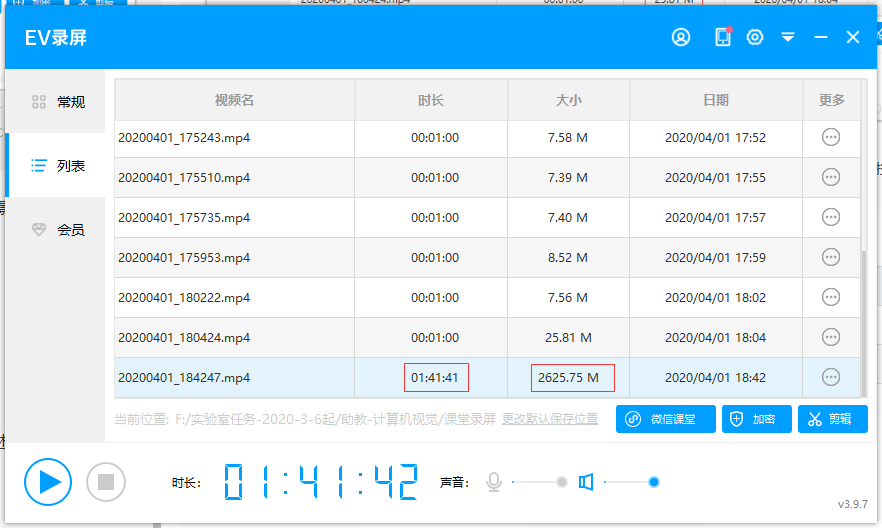Click the v3.9.7 version label
The width and height of the screenshot is (882, 528).
(x=853, y=504)
